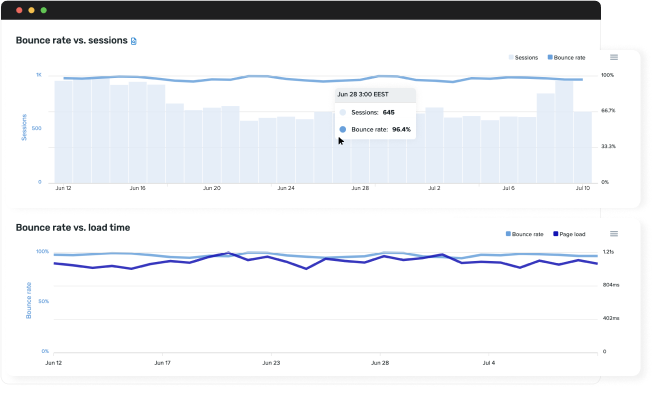Open the Bounce rate vs. load time hamburger menu
Image resolution: width=654 pixels, height=410 pixels.
click(x=614, y=234)
